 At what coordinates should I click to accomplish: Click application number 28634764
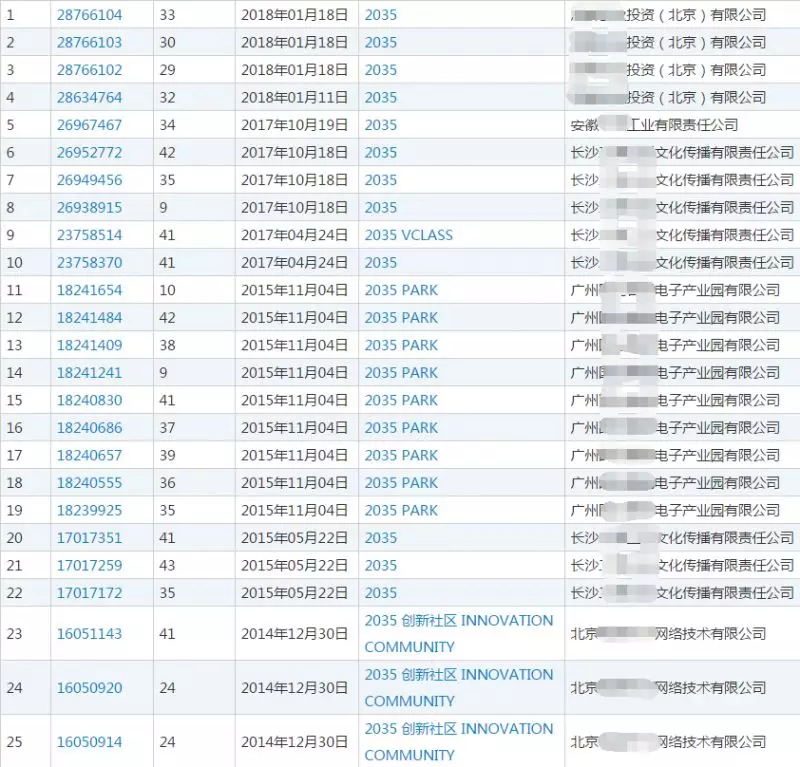click(x=89, y=97)
